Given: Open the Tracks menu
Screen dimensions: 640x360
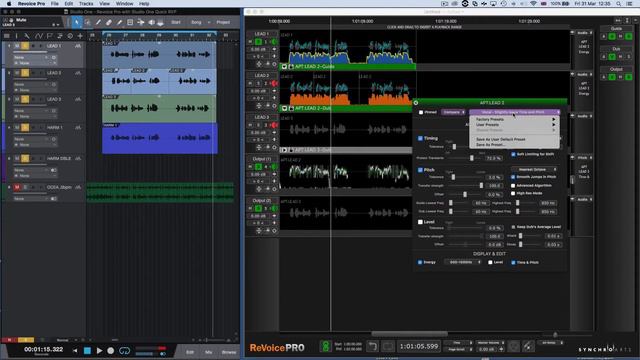Looking at the screenshot, I should point(86,3).
